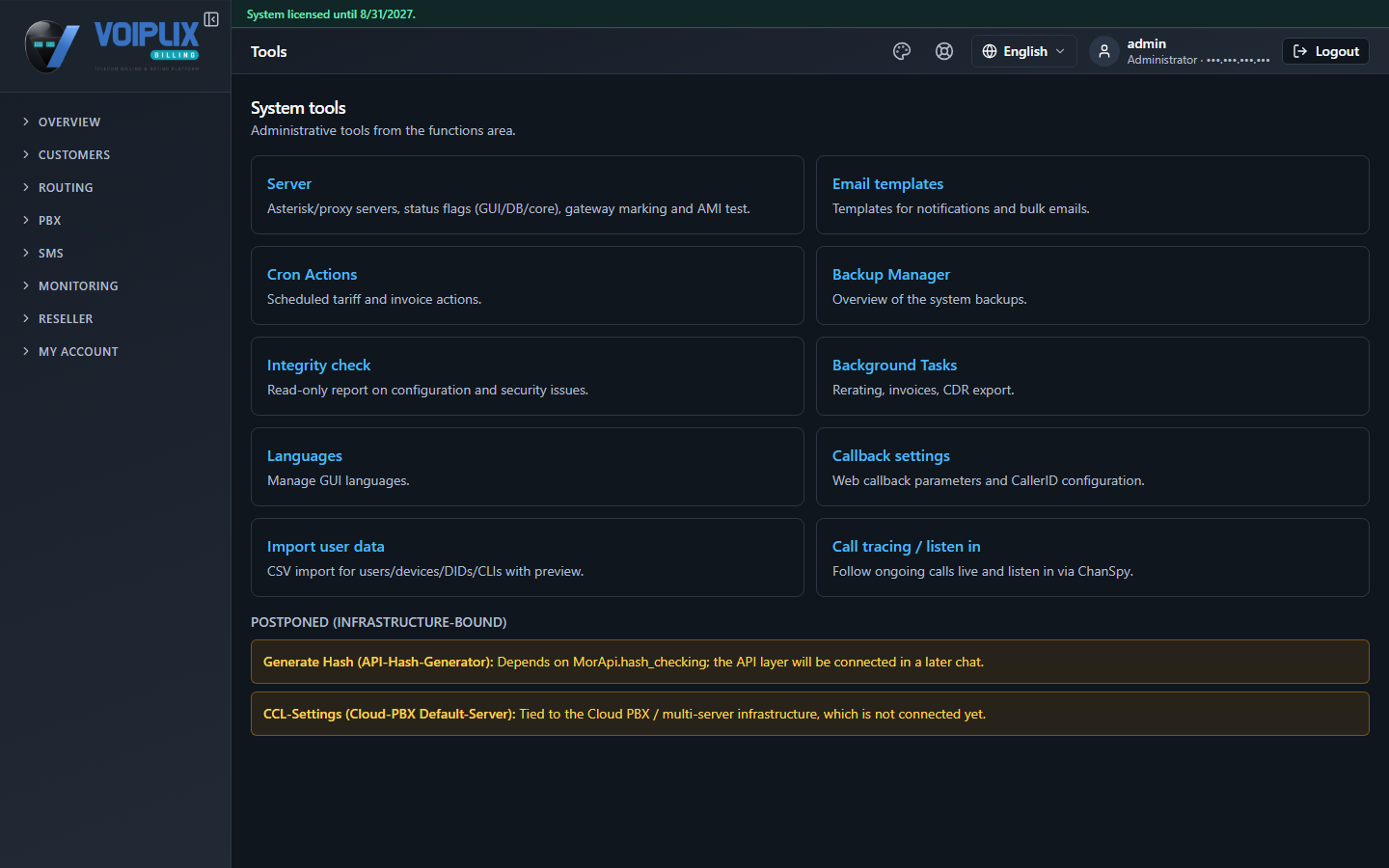Open Languages management
Screen dimensions: 1389x868
coord(528,467)
